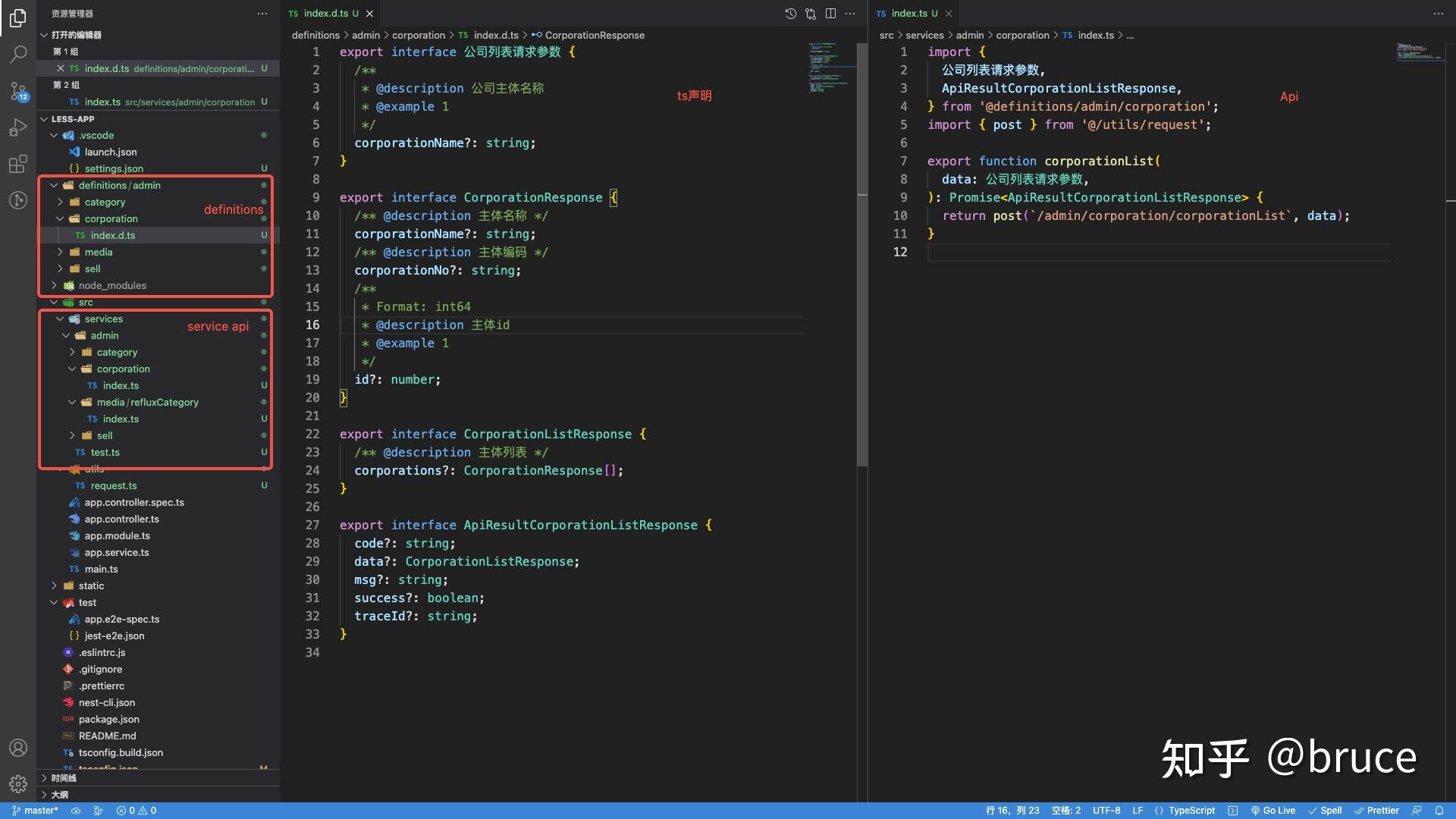
Task: Open file history timeline icon in editor toolbar
Action: [790, 14]
